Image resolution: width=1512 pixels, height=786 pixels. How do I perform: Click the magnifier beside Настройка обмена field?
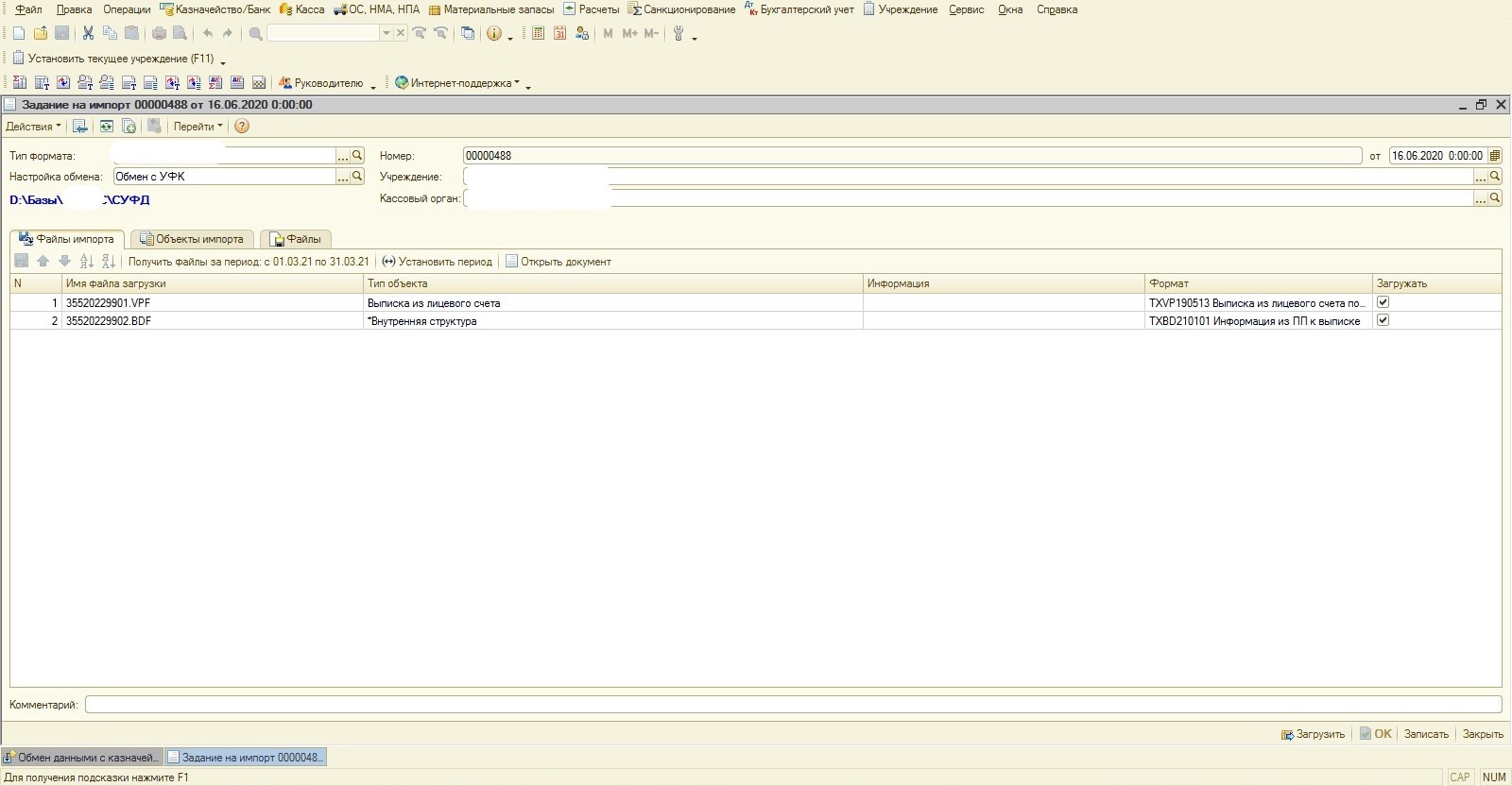357,177
